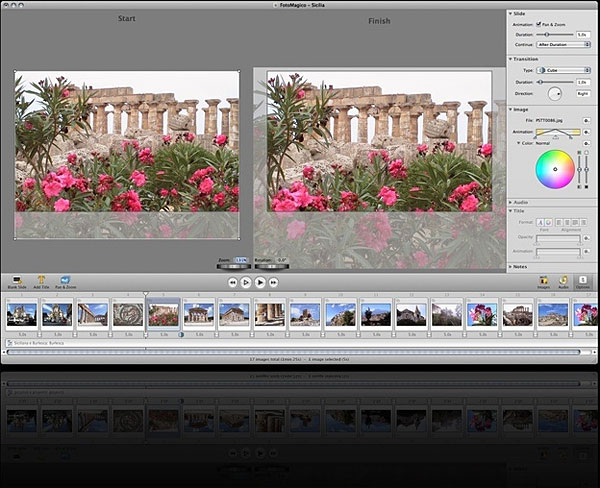Click the action gear beside Color: Normal
Screen dimensions: 600x488
pyautogui.click(x=586, y=143)
